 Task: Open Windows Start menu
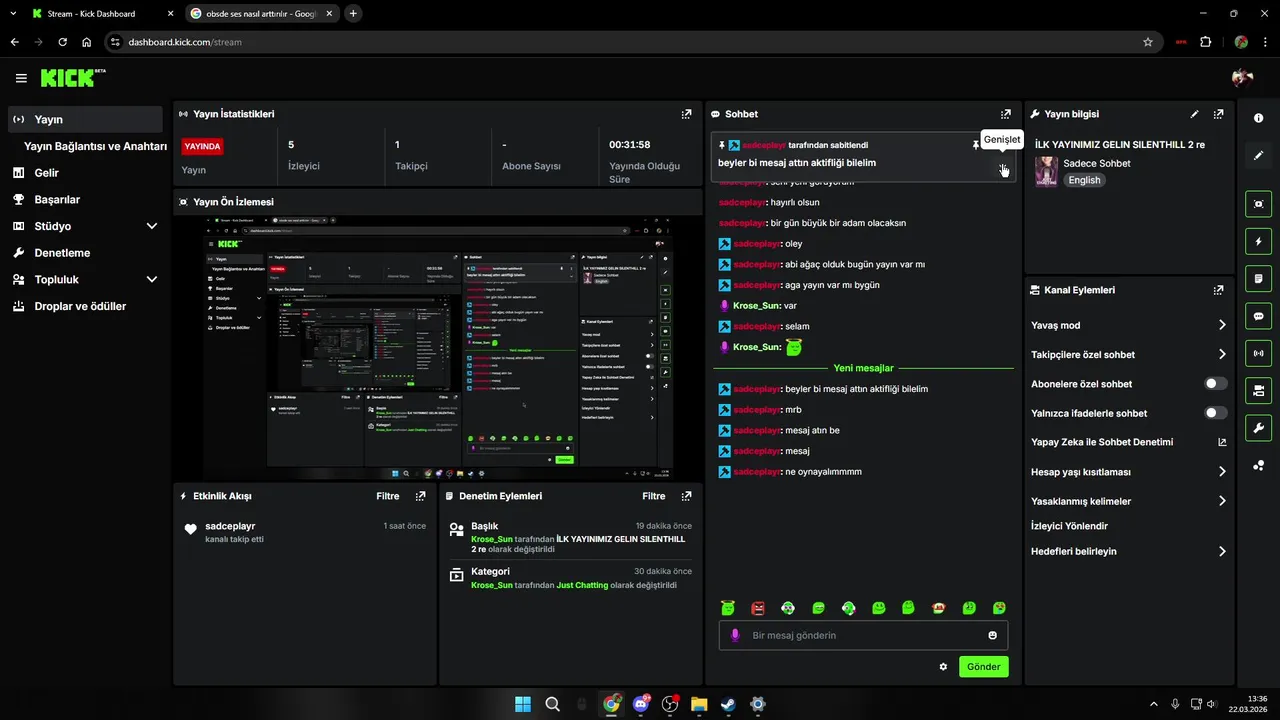(x=523, y=704)
